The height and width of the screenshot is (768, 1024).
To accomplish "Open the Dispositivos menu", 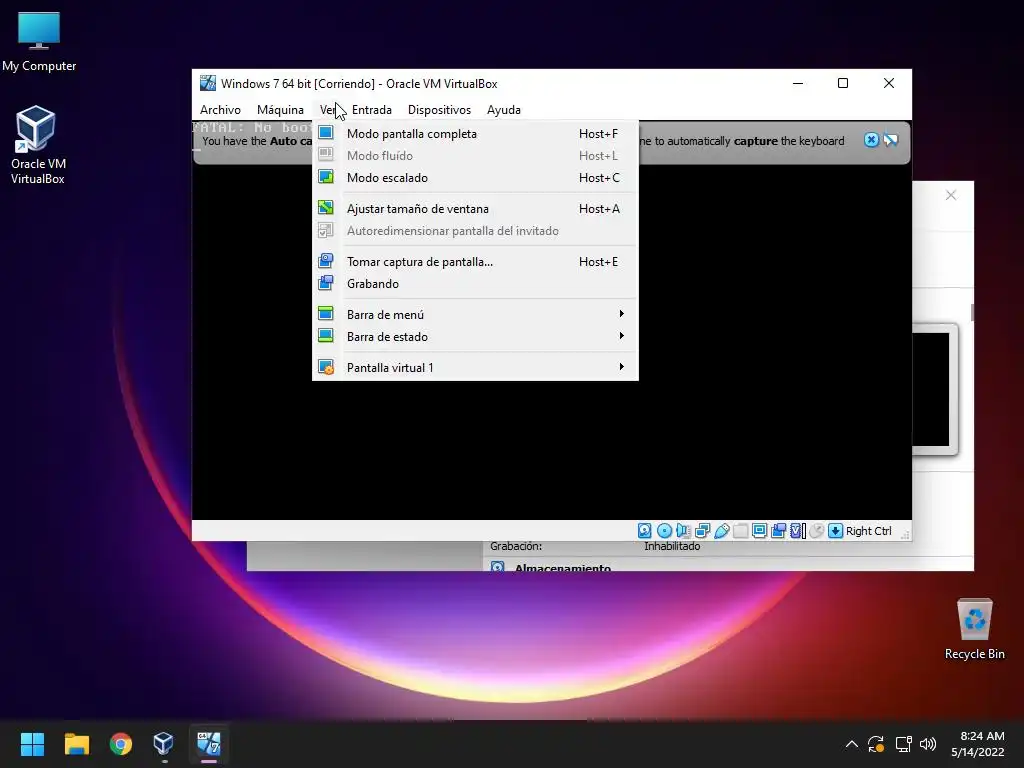I will pos(439,110).
